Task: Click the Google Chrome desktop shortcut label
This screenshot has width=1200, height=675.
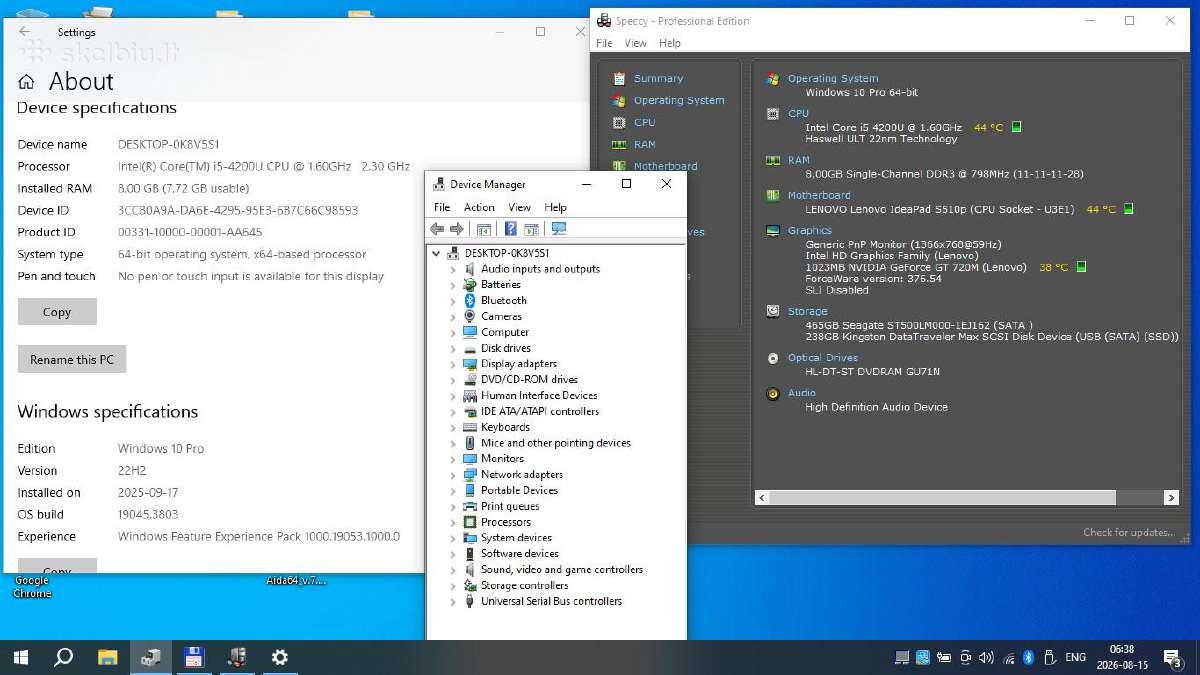Action: 32,587
